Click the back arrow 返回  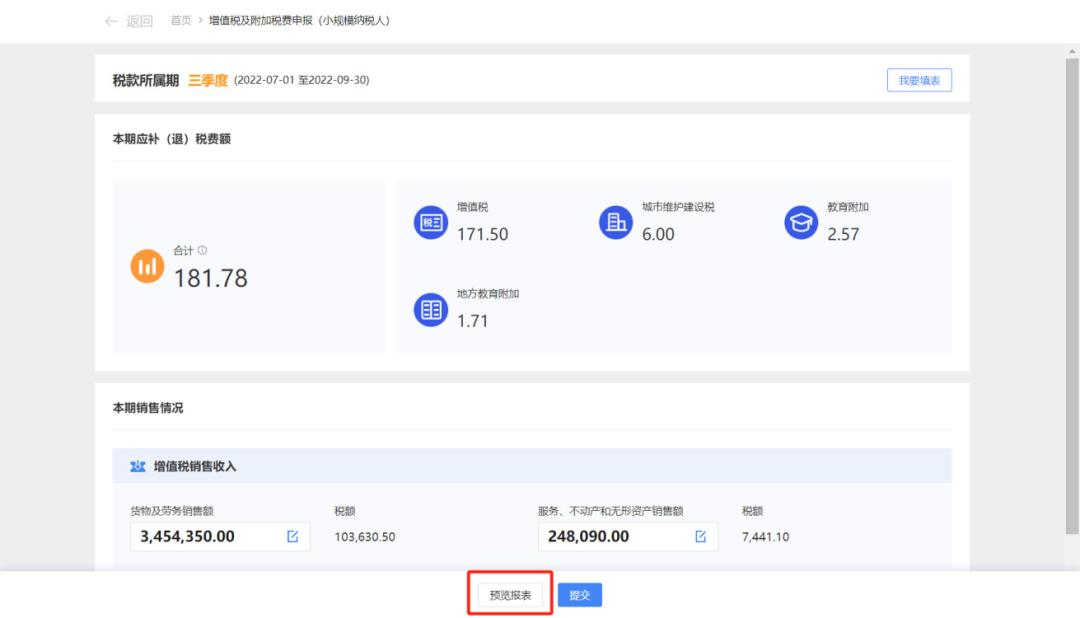[x=128, y=21]
